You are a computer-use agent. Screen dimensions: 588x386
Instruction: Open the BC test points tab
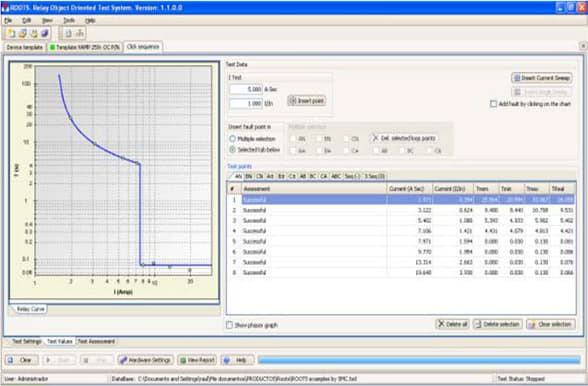pyautogui.click(x=313, y=176)
